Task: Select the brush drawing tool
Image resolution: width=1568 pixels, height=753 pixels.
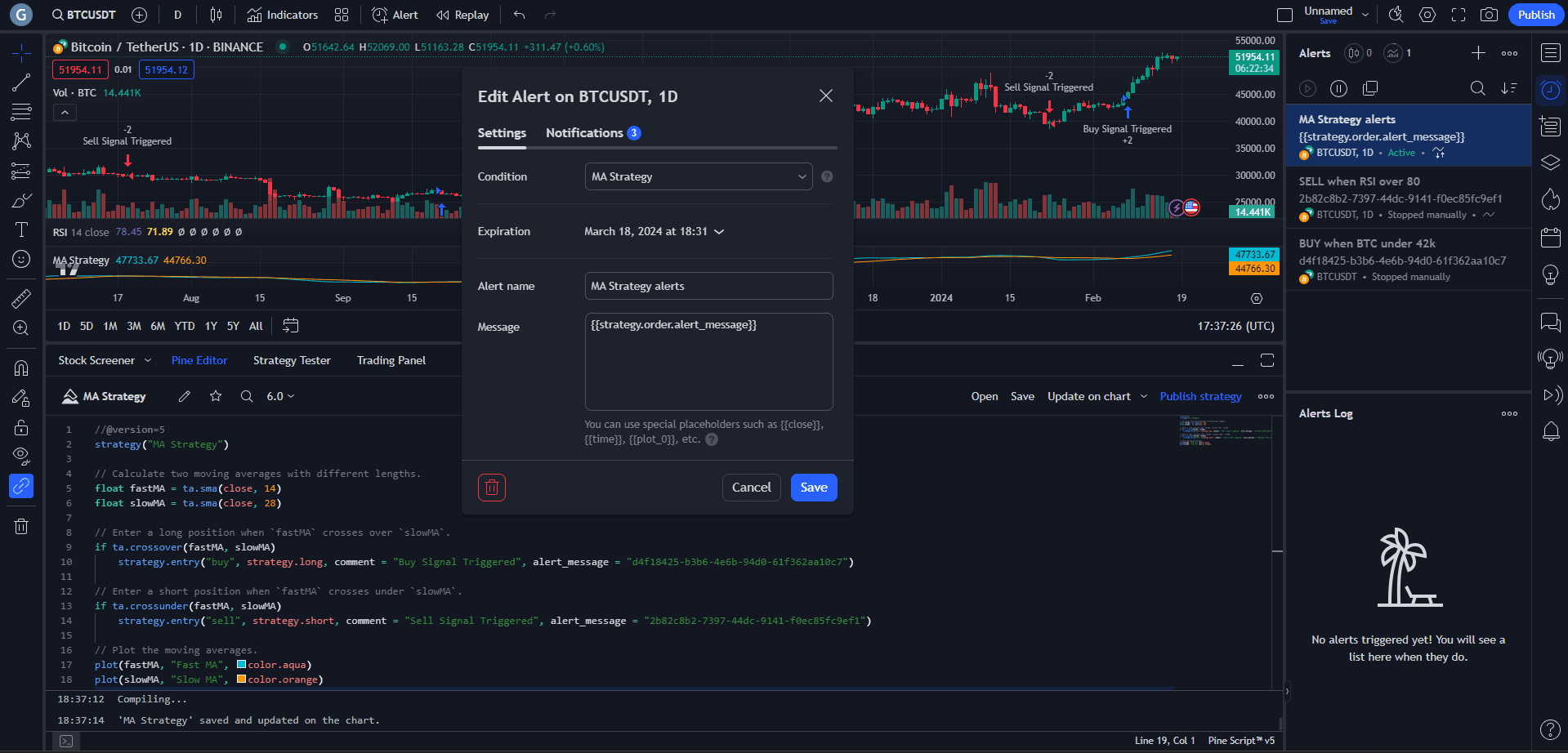Action: 21,200
